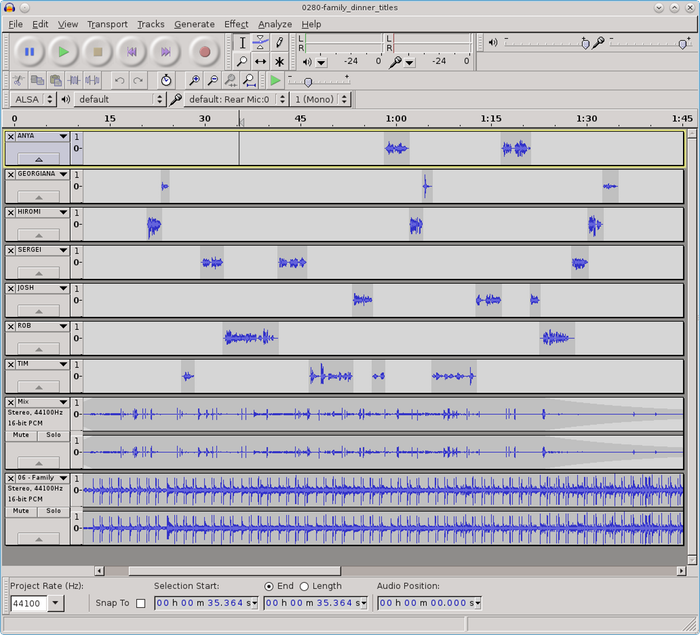Mute the Mix track

(21, 435)
